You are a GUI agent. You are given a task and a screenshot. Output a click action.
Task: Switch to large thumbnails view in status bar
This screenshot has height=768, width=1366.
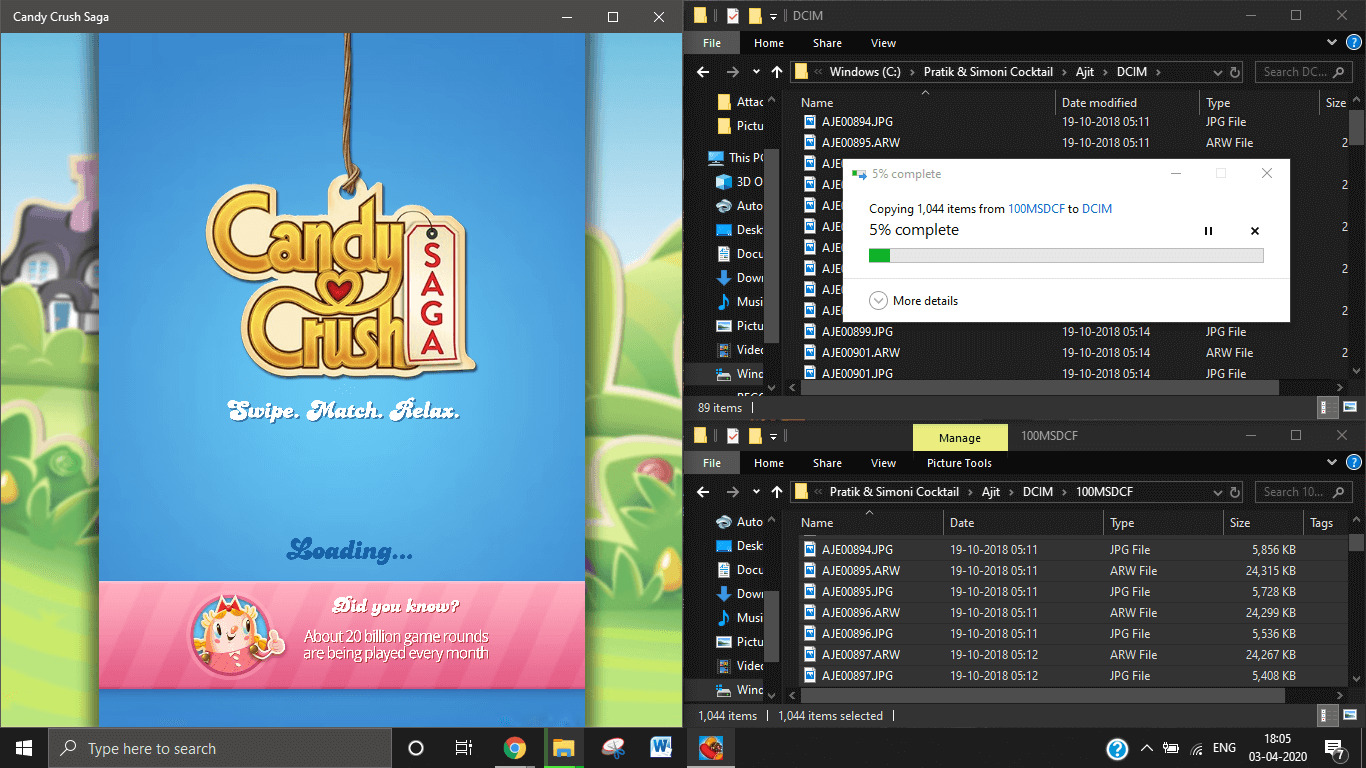[x=1350, y=407]
